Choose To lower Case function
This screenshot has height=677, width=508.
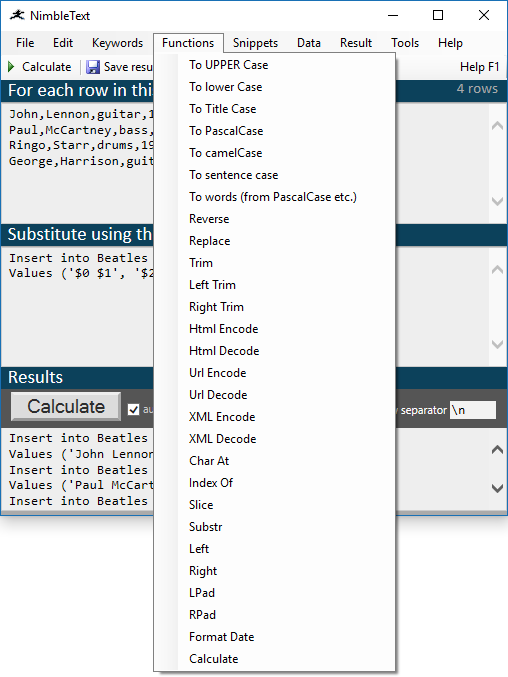pos(275,87)
